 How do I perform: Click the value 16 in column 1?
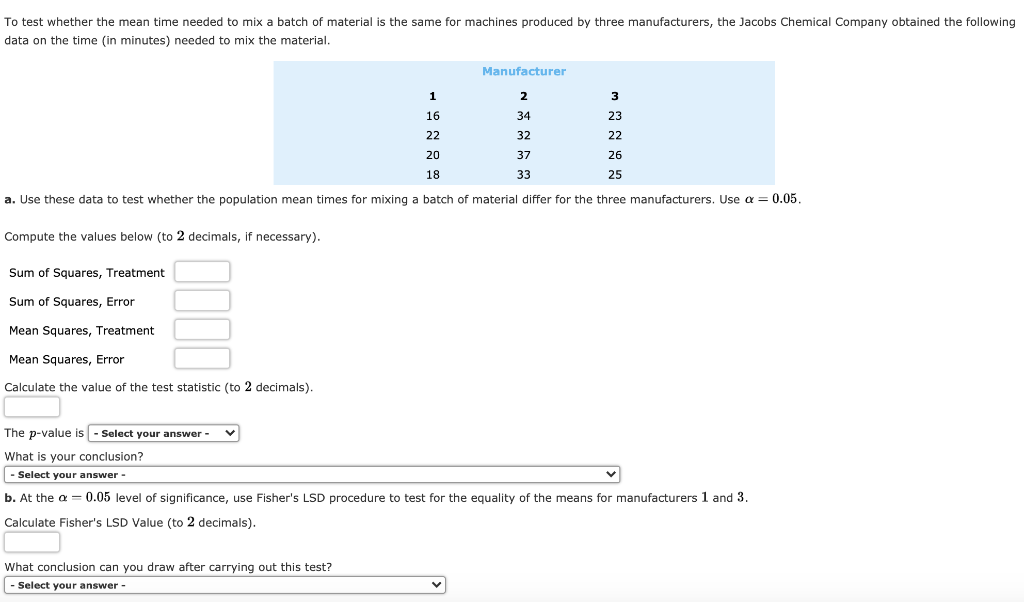tap(432, 115)
